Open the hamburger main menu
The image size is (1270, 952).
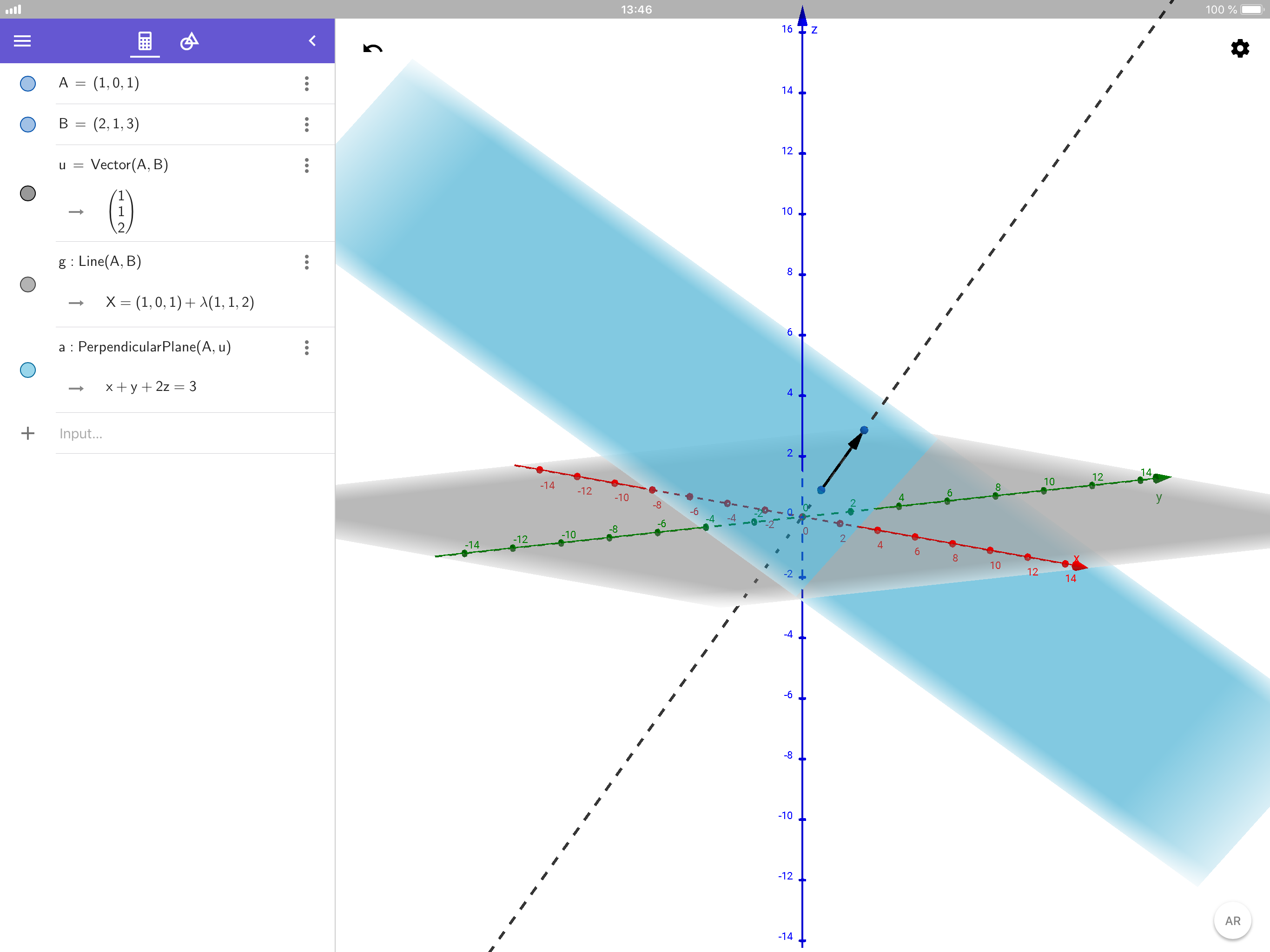click(22, 41)
